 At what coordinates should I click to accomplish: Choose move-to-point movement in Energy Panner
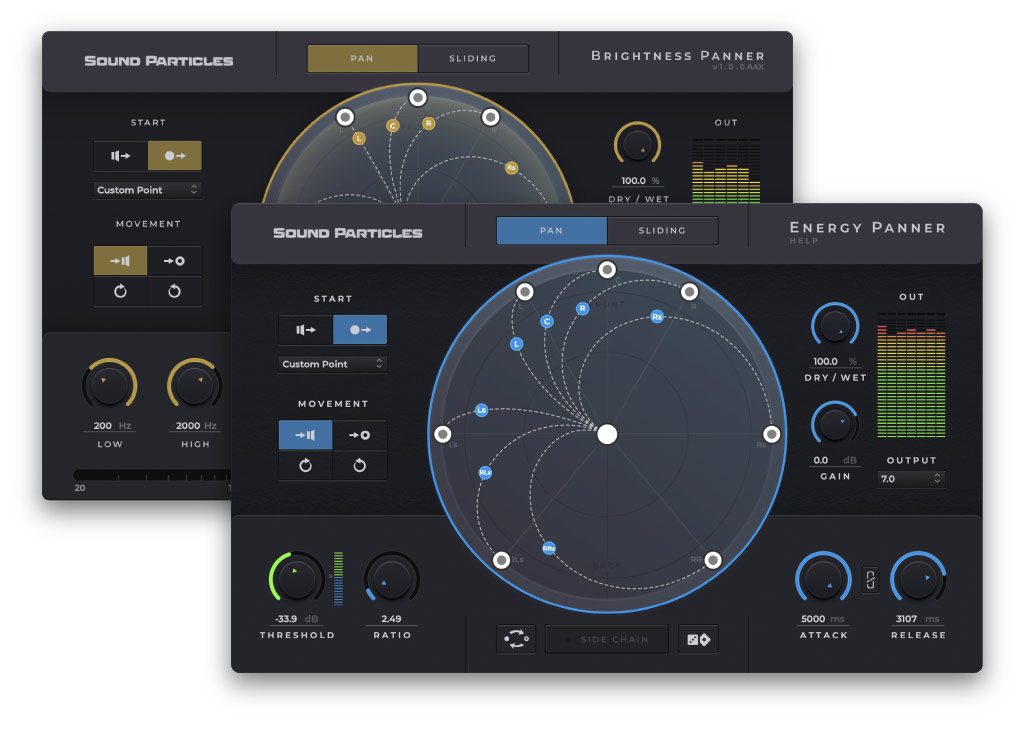click(360, 435)
